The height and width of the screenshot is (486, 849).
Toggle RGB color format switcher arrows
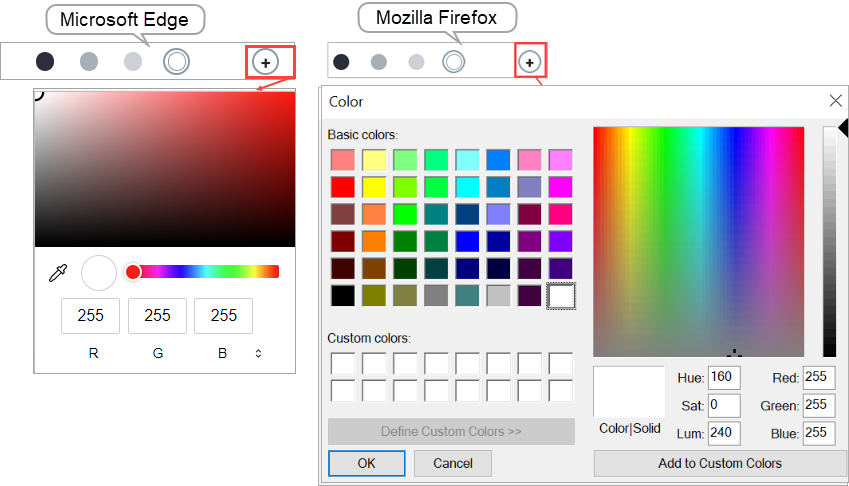(x=258, y=353)
